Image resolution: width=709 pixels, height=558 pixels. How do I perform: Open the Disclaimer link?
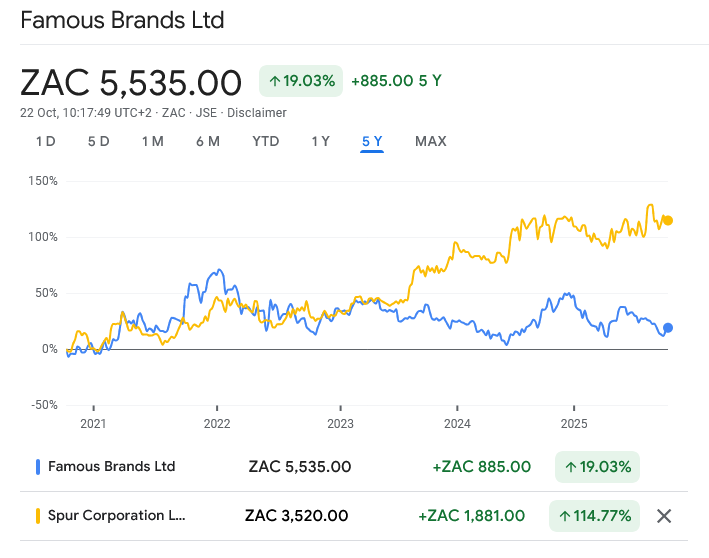coord(257,113)
